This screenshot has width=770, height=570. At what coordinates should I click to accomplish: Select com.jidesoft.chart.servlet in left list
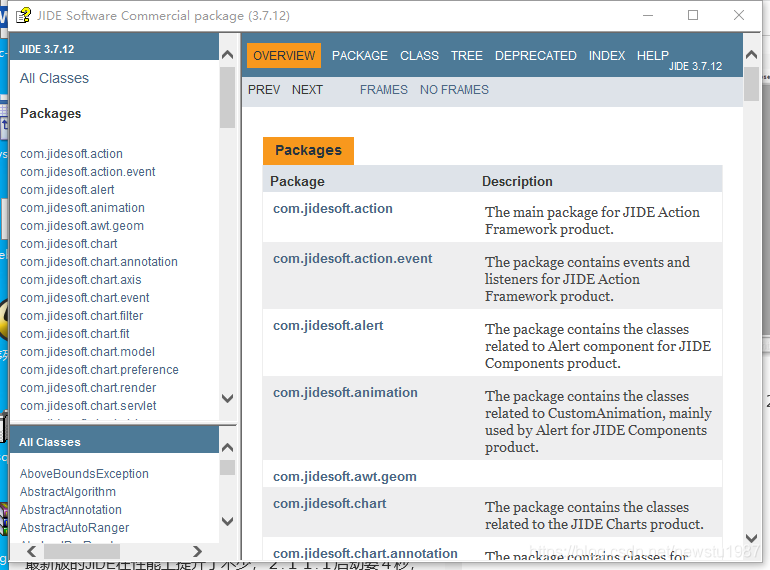tap(88, 406)
